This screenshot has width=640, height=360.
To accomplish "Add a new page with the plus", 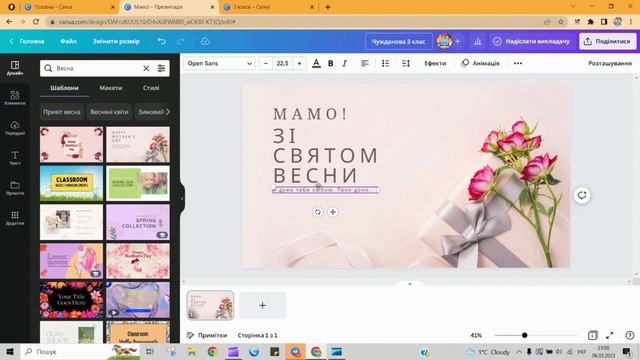I will (x=262, y=305).
